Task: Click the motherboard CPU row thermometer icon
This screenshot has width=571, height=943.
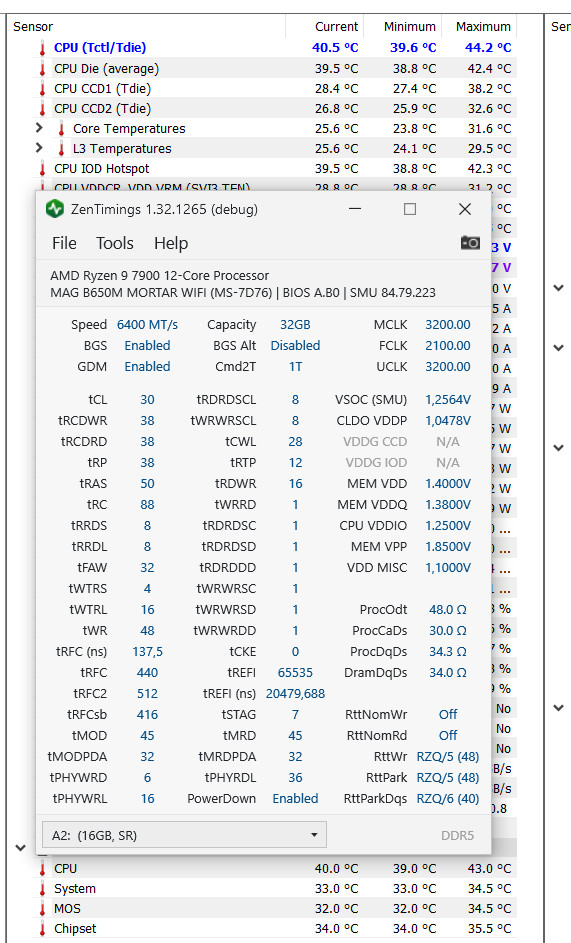Action: pyautogui.click(x=42, y=869)
